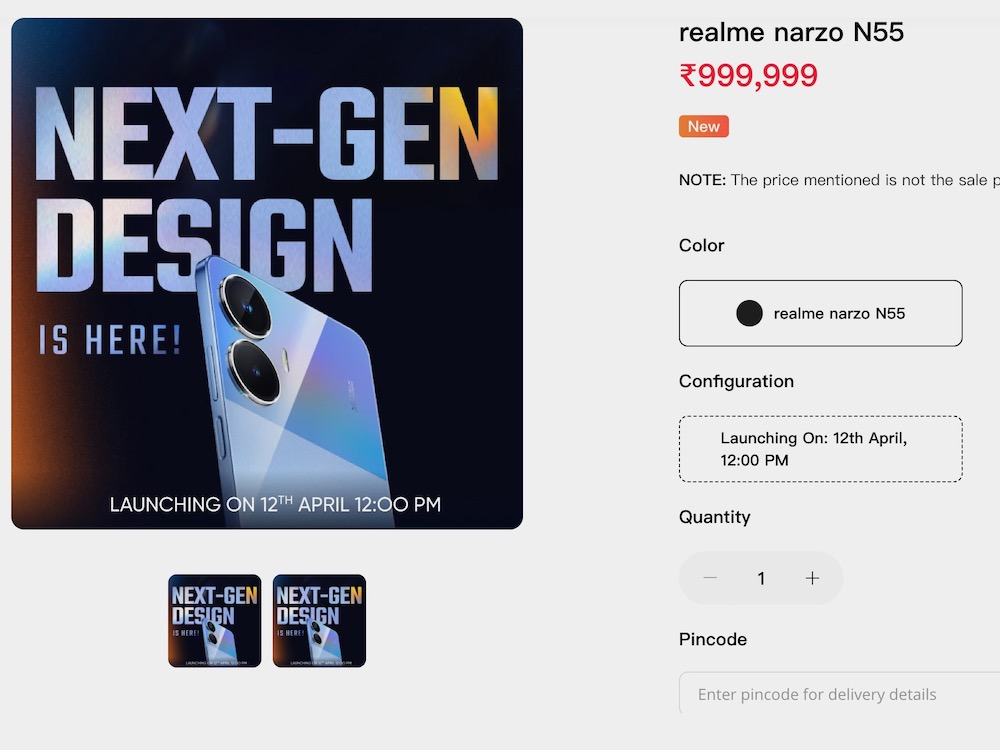This screenshot has width=1000, height=750.
Task: Click the ₹999,999 price text
Action: (748, 75)
